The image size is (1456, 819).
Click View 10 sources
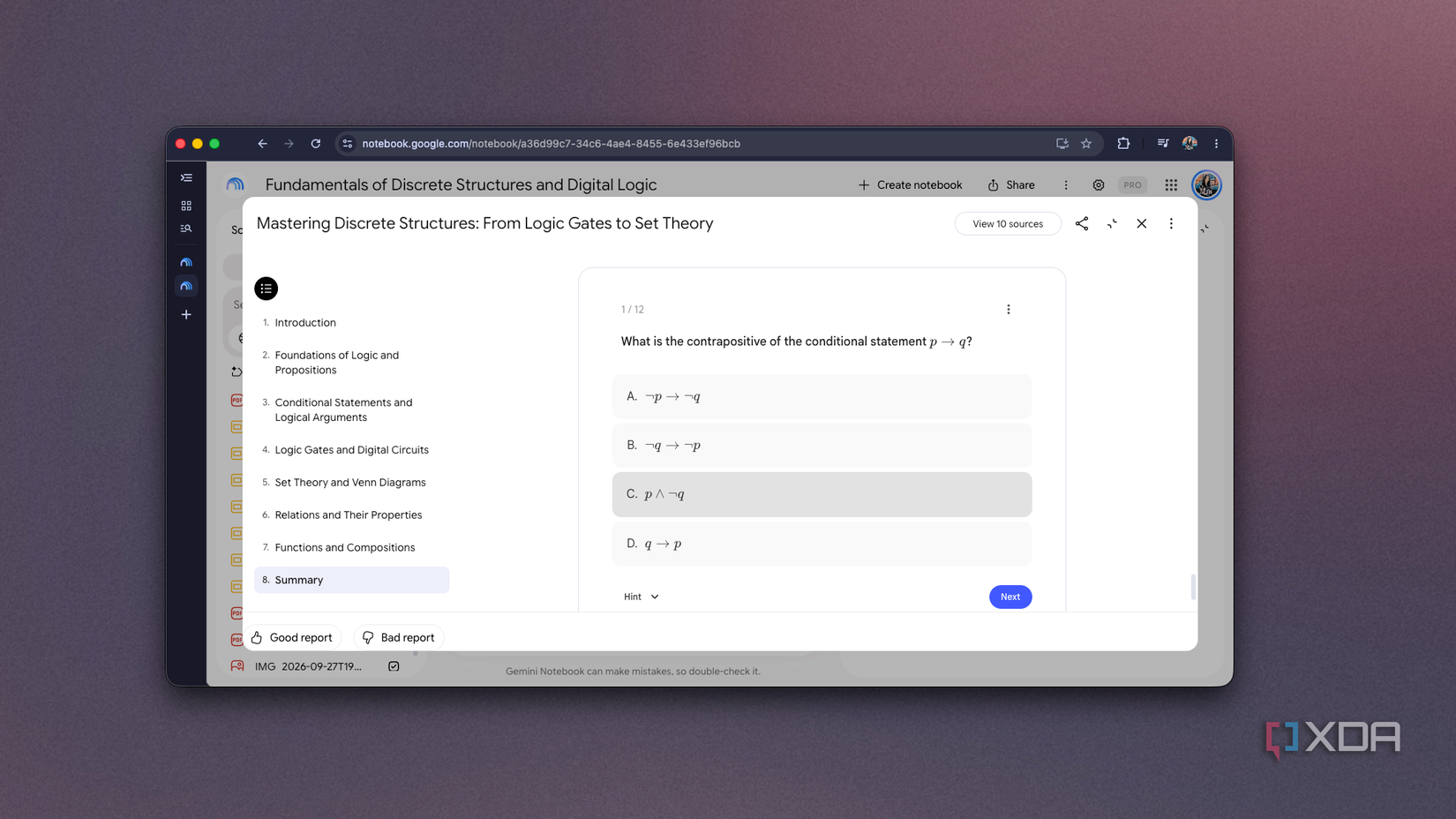click(1008, 224)
